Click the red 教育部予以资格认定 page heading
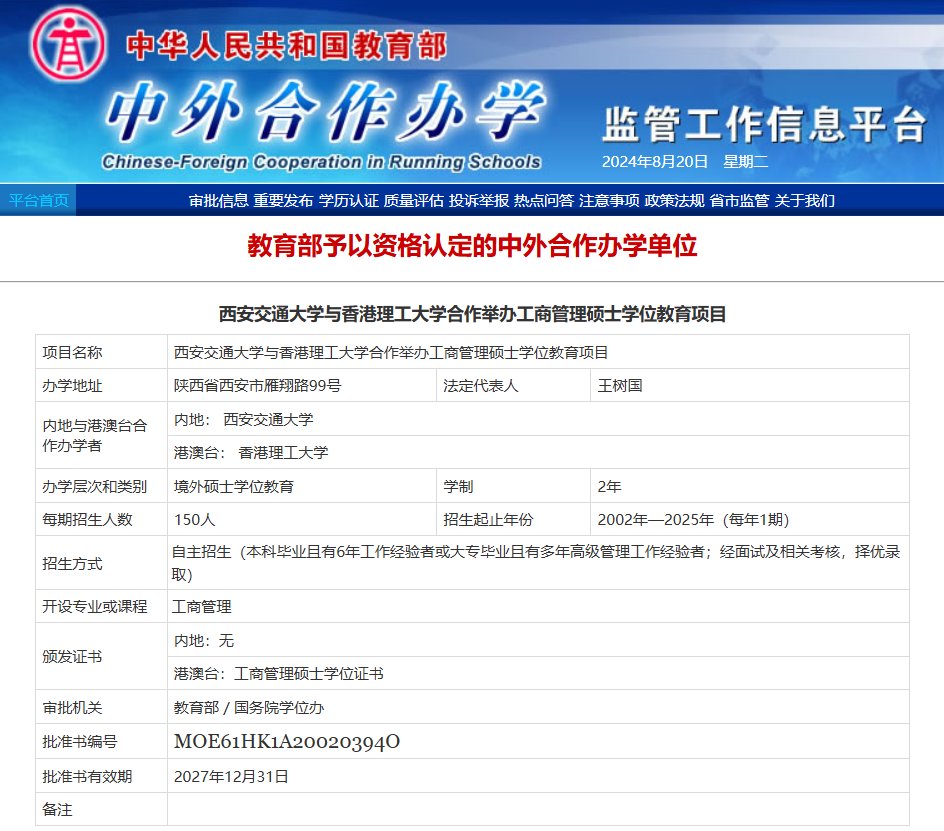Screen dimensions: 944x831 click(x=472, y=246)
